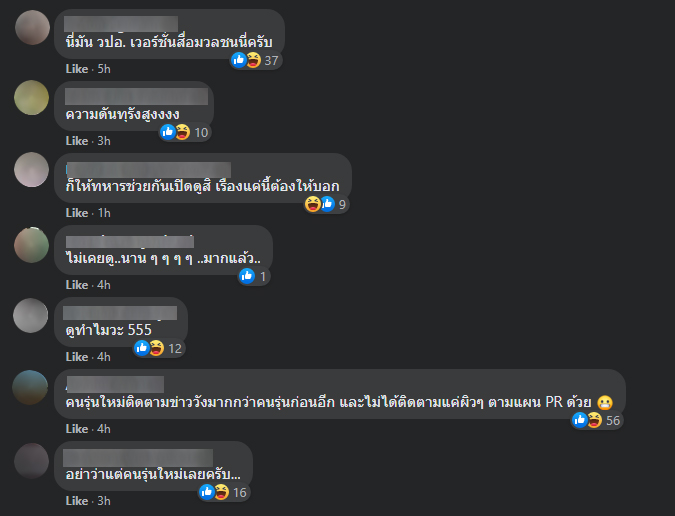This screenshot has width=675, height=516.
Task: Open the 1h timestamp link
Action: click(104, 213)
